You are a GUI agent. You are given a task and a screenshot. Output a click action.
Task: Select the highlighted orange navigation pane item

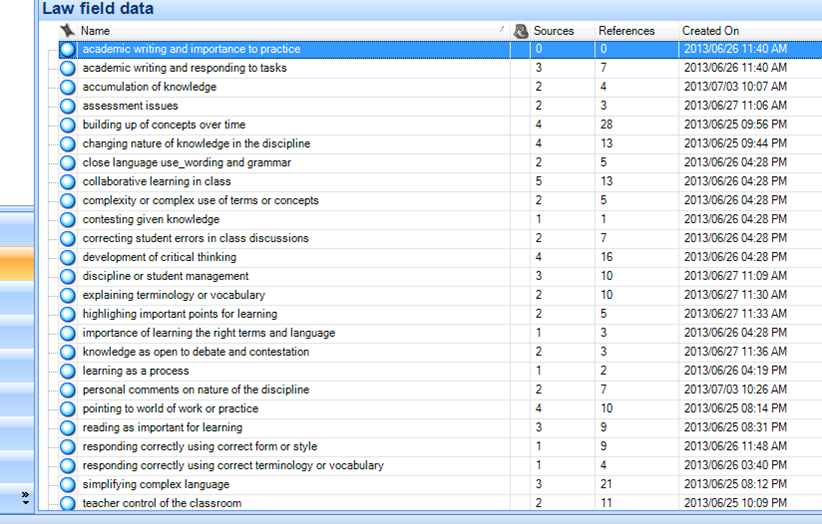(17, 264)
